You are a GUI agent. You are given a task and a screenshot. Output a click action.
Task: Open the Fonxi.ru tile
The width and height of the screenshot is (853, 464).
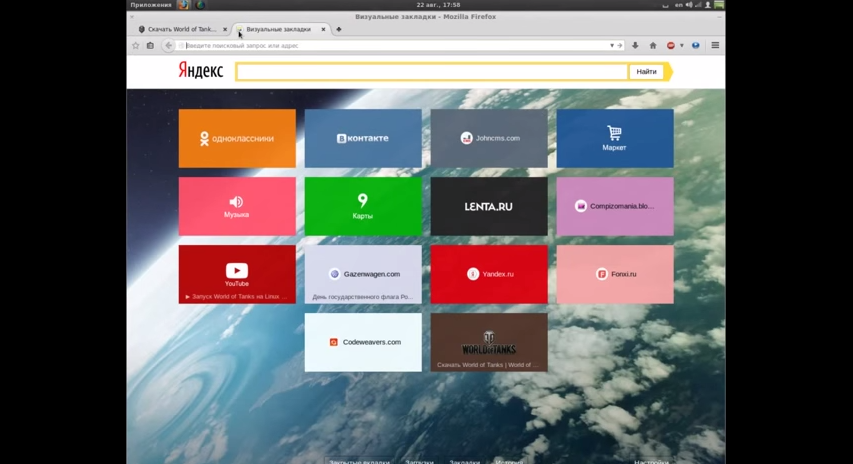pos(615,274)
